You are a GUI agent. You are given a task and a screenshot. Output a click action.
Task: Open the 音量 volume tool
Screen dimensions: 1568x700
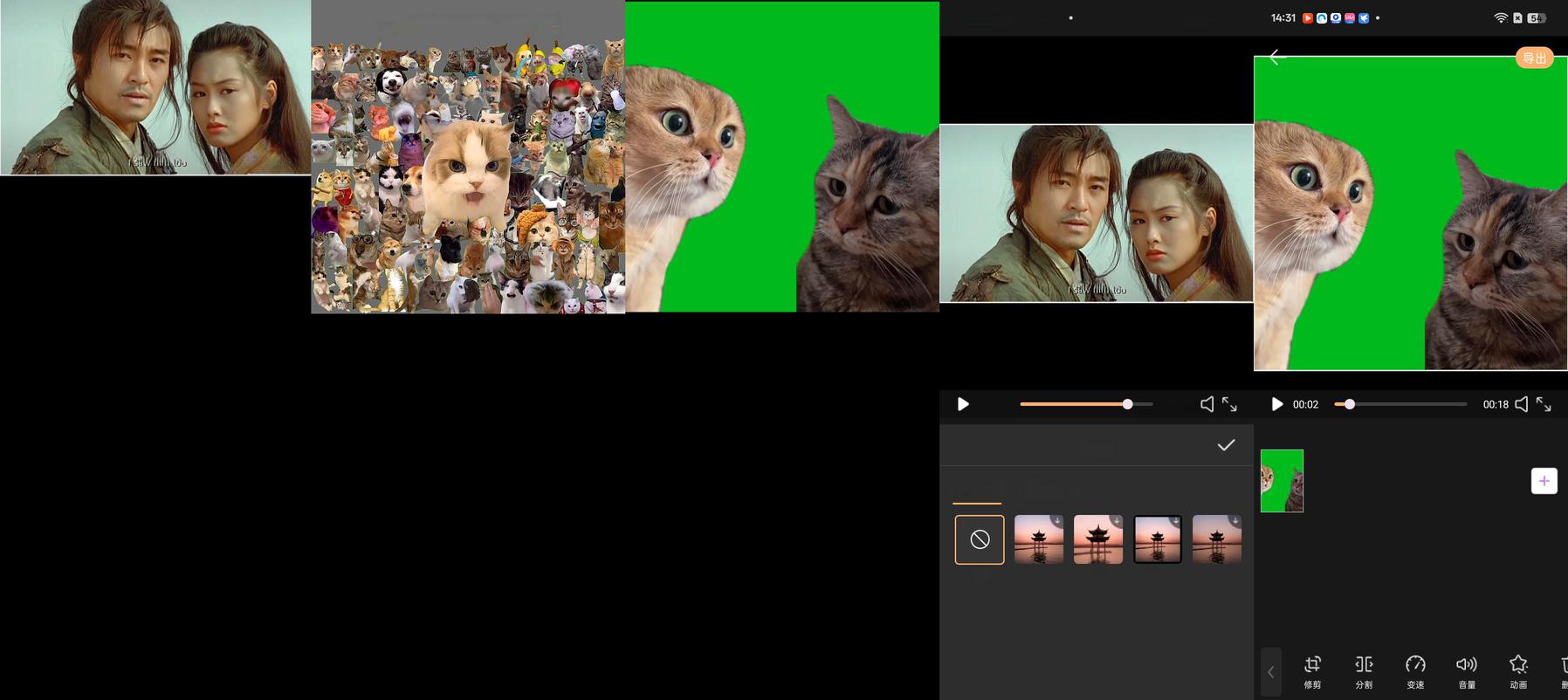(x=1467, y=671)
